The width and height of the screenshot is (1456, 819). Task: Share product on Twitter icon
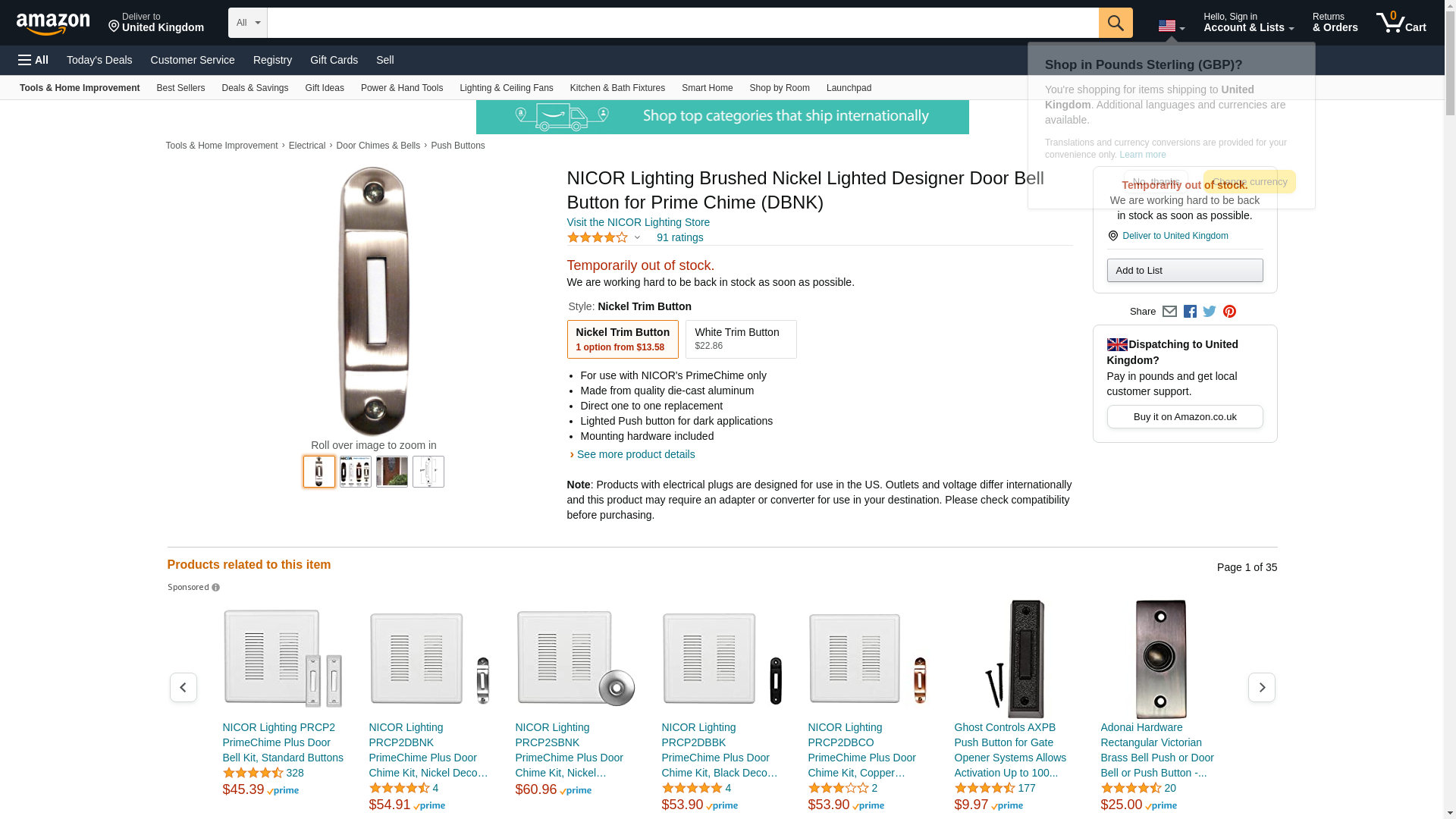click(1210, 312)
